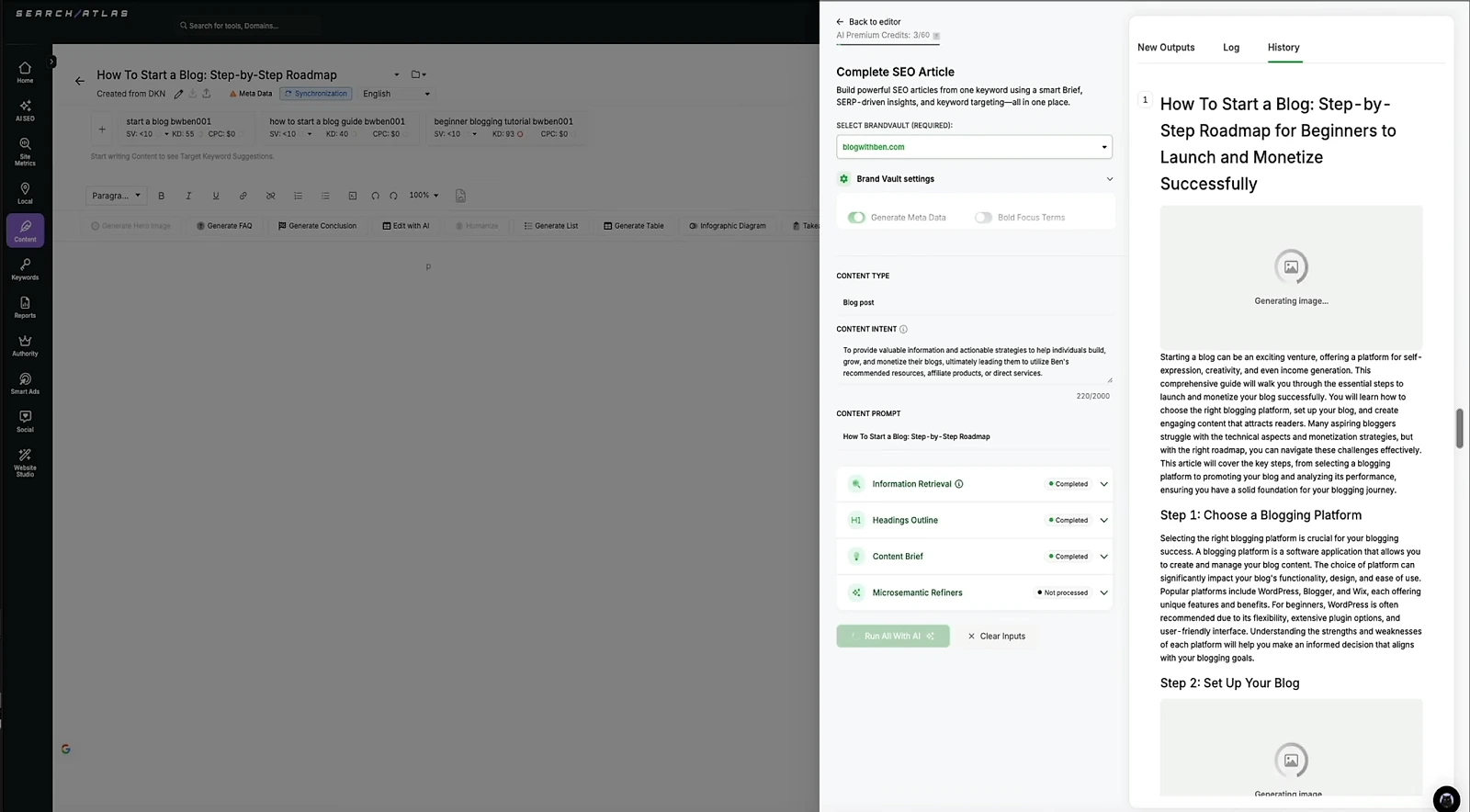The height and width of the screenshot is (812, 1470).
Task: Click the plus icon to add keyword
Action: 102,129
